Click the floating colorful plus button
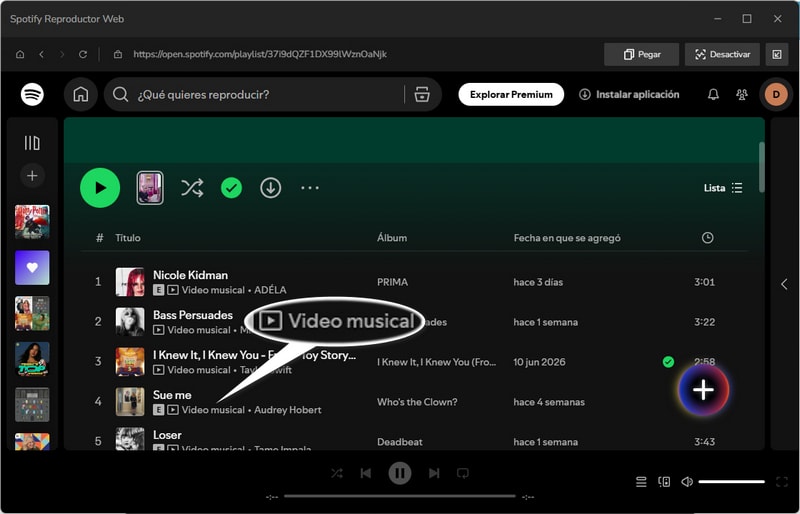 [704, 390]
